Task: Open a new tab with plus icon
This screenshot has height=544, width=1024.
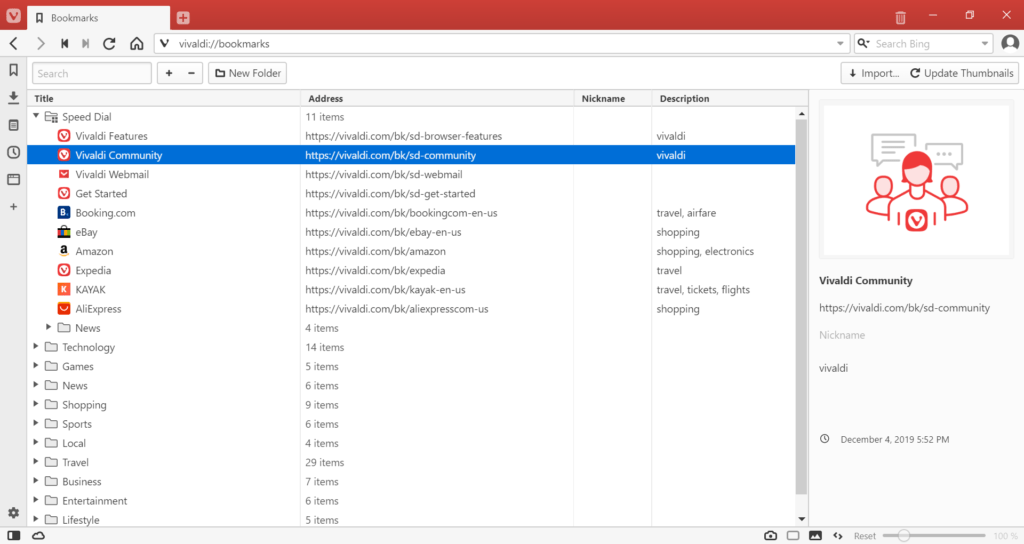Action: point(183,18)
